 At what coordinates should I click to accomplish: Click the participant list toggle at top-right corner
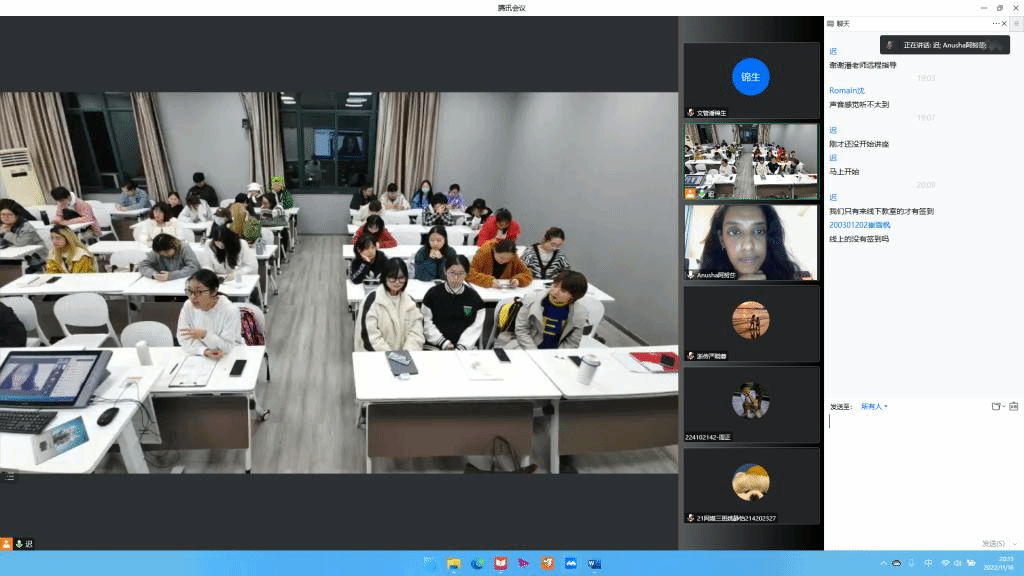[x=1016, y=23]
